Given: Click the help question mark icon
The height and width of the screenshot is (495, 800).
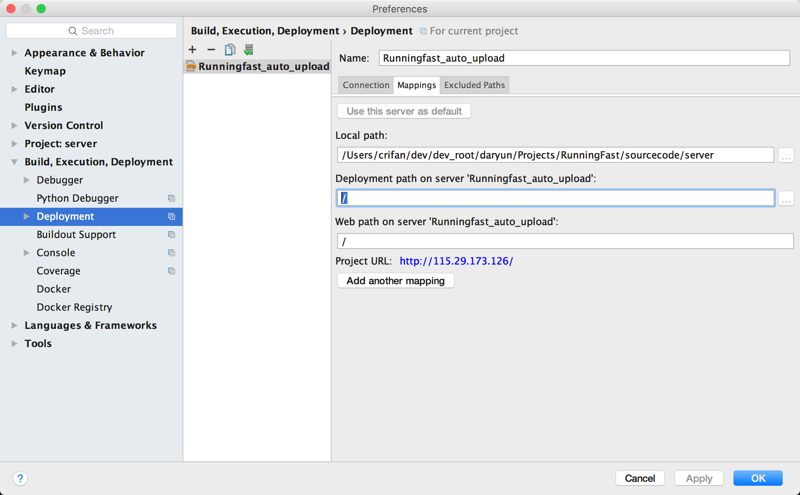Looking at the screenshot, I should click(x=20, y=479).
